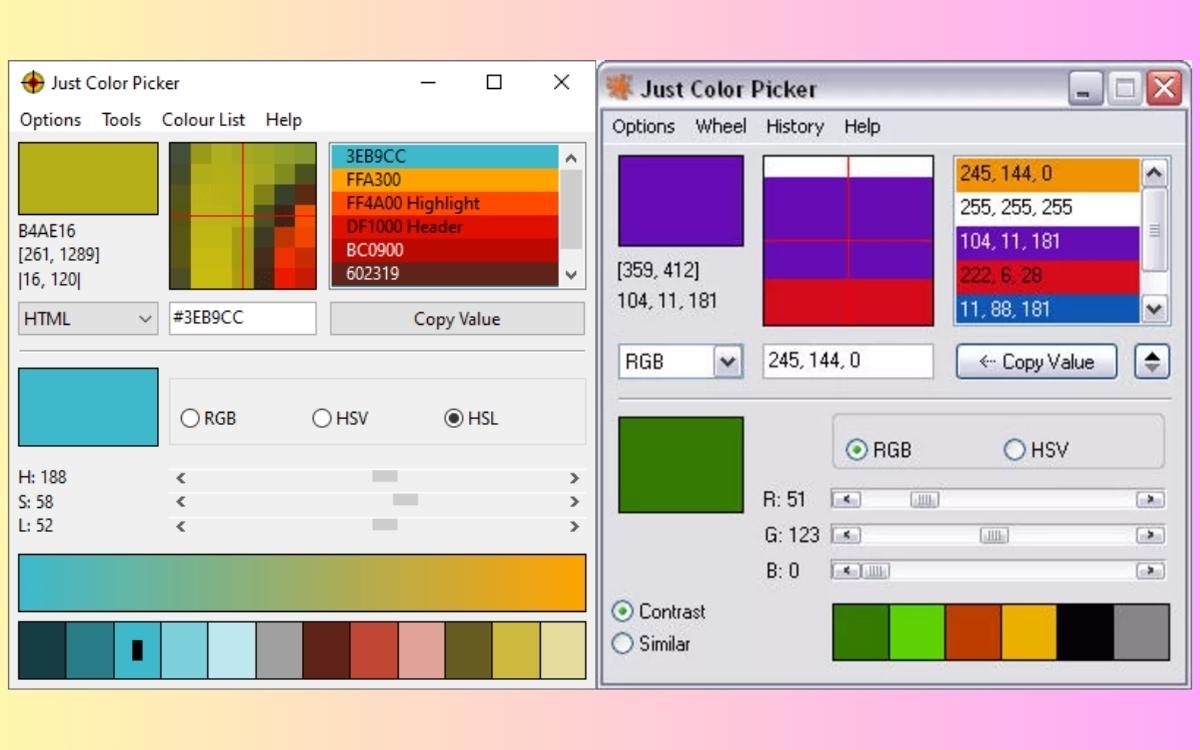Open the HTML format dropdown
This screenshot has height=750, width=1200.
point(88,319)
